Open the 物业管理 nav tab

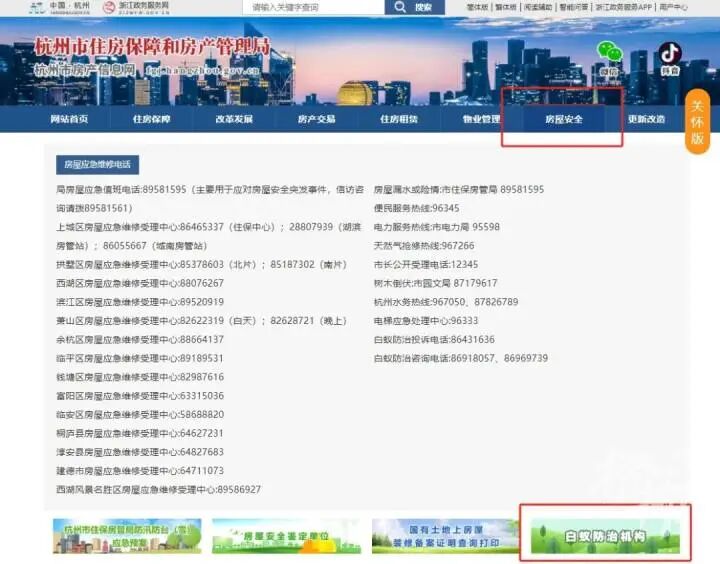[481, 119]
